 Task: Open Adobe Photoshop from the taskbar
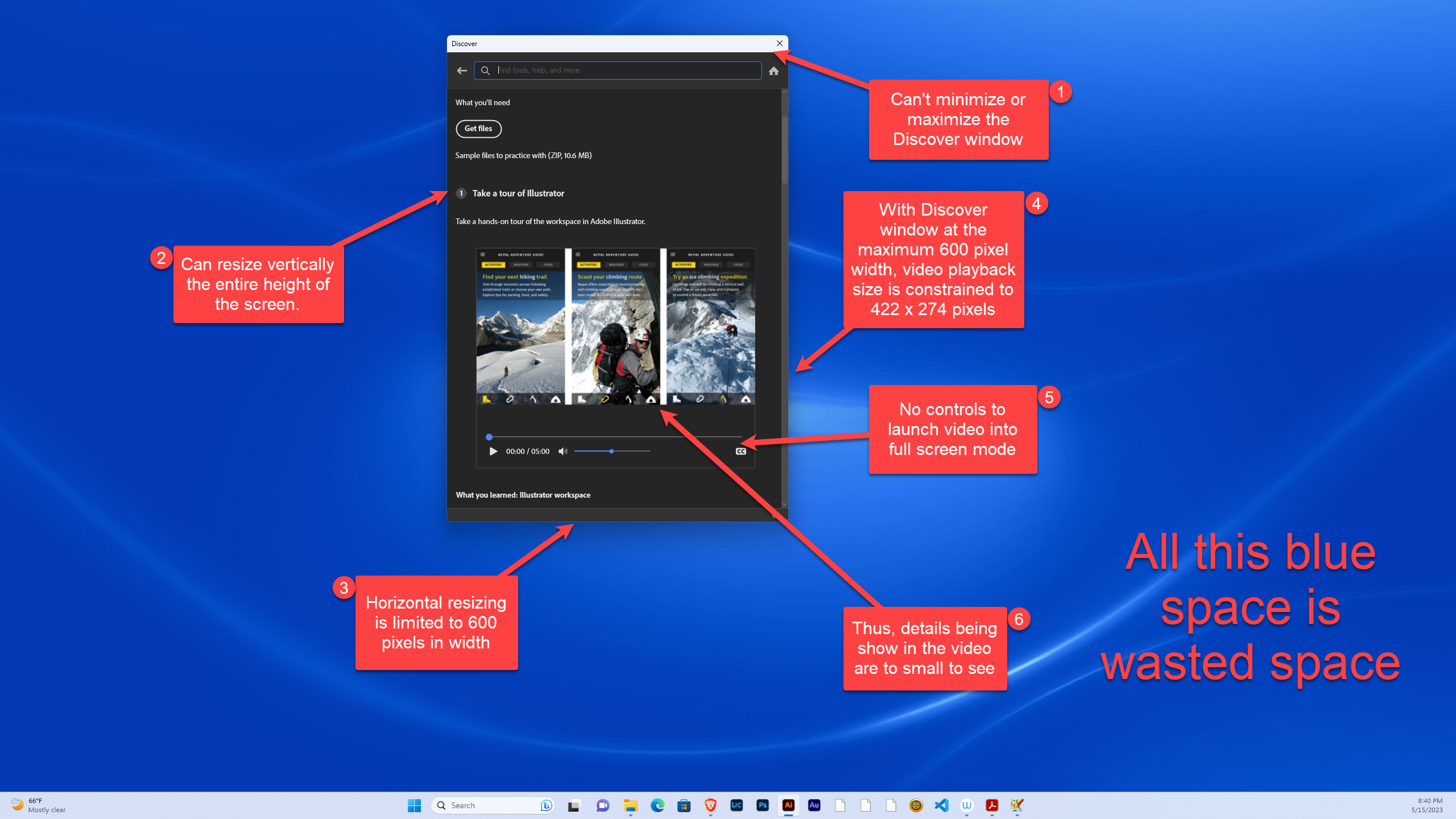(x=762, y=805)
